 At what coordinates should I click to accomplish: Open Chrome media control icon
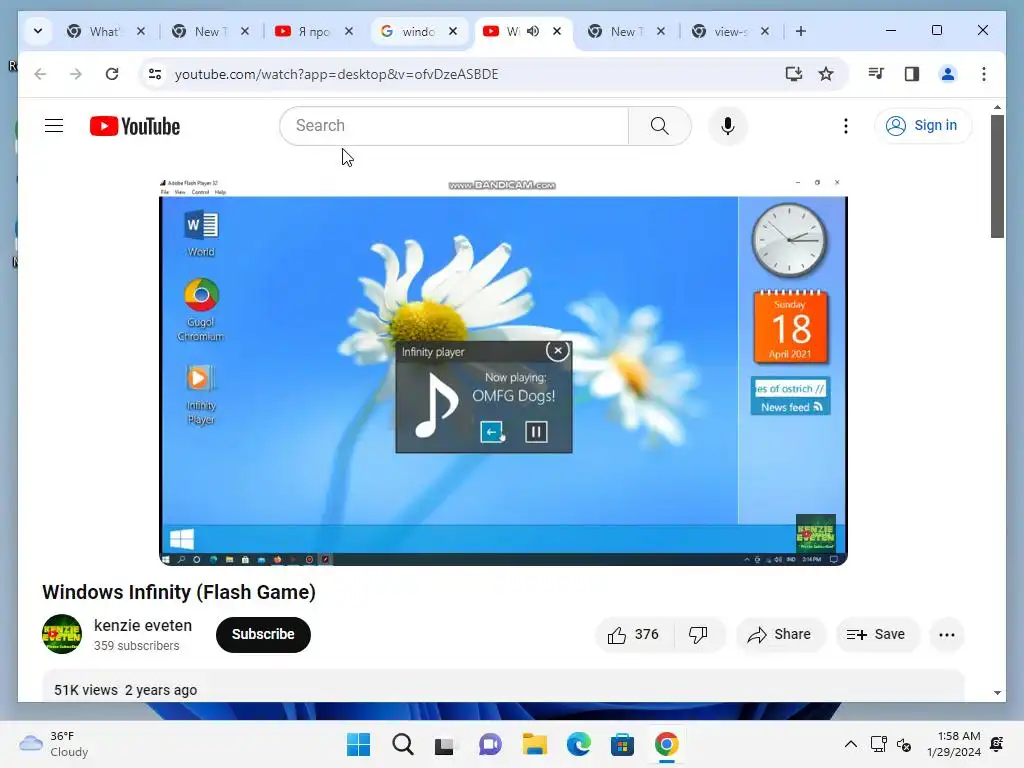point(876,74)
